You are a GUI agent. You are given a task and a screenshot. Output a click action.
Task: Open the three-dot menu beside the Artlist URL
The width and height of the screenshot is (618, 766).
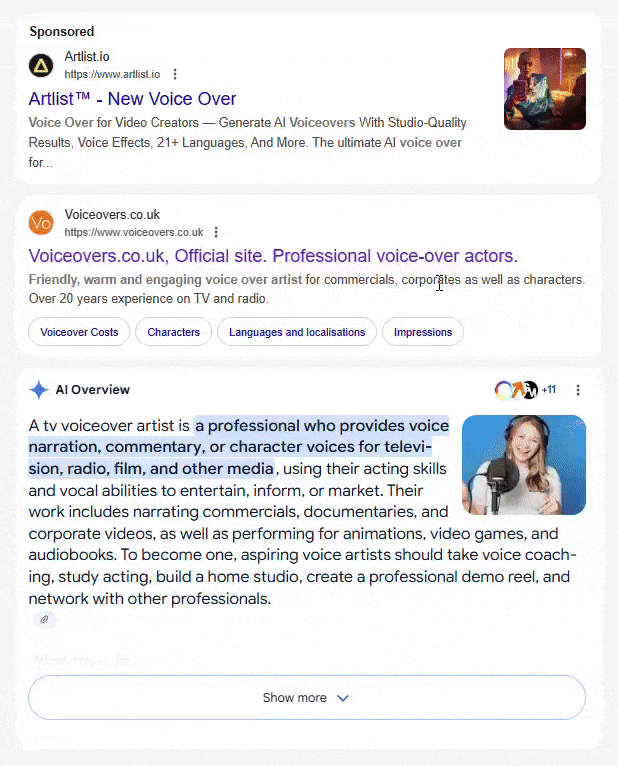point(175,74)
